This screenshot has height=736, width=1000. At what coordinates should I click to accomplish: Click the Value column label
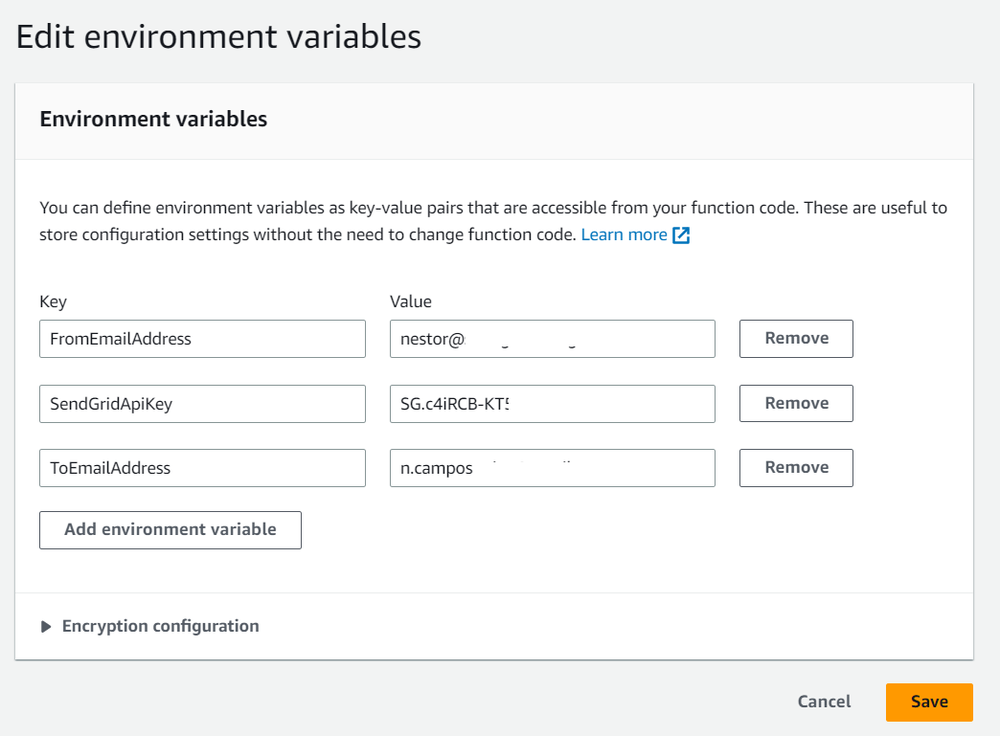coord(411,301)
